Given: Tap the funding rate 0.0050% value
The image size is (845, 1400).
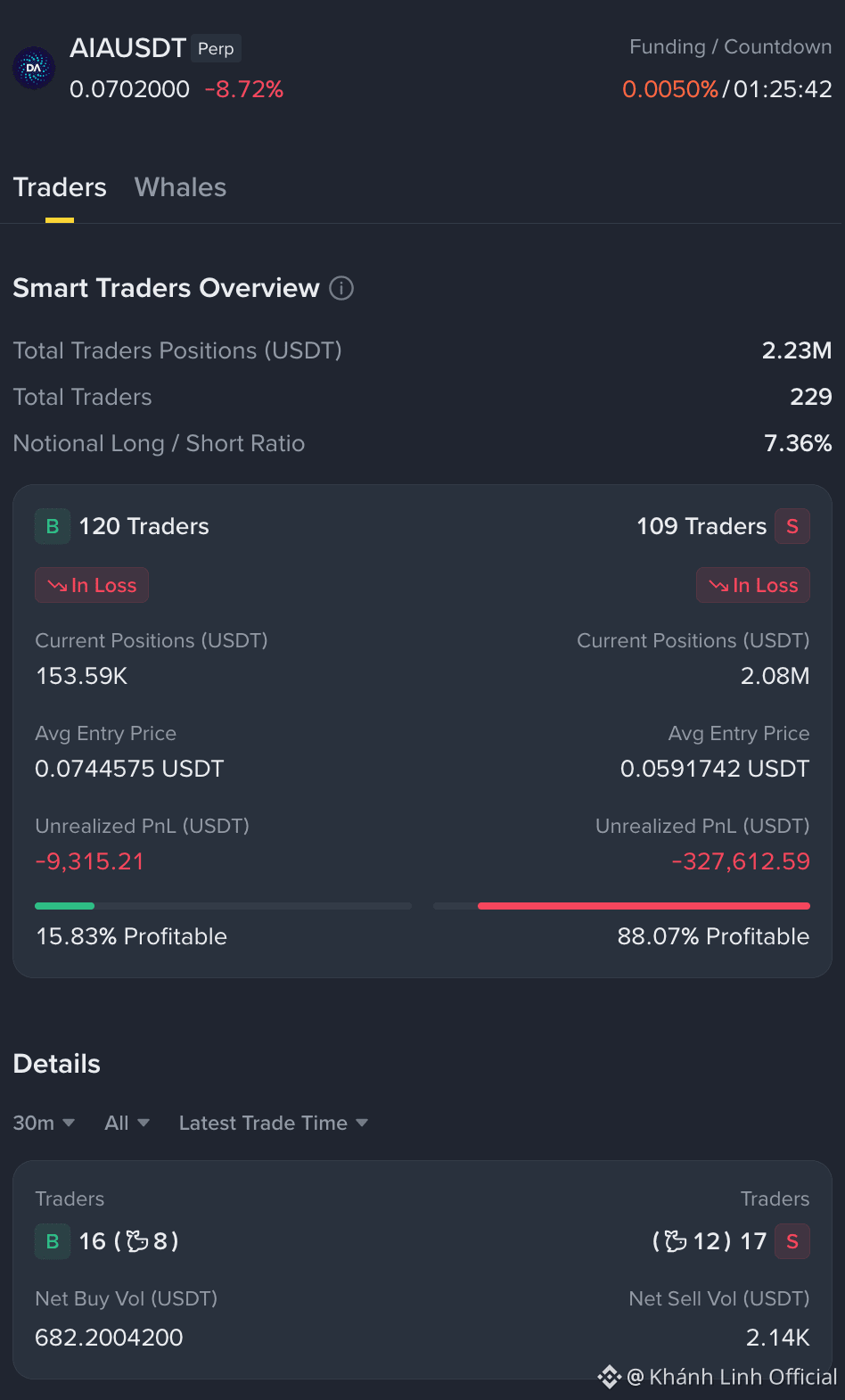Looking at the screenshot, I should 670,89.
